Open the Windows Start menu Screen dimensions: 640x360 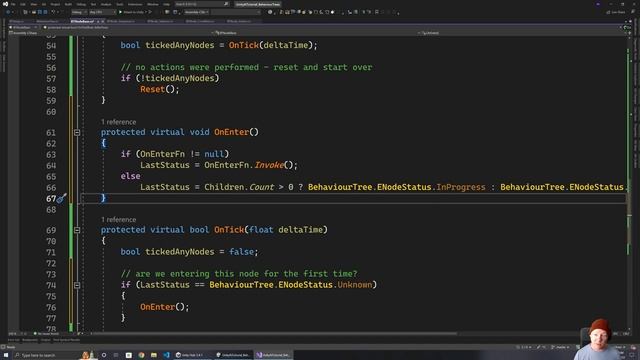pos(6,355)
